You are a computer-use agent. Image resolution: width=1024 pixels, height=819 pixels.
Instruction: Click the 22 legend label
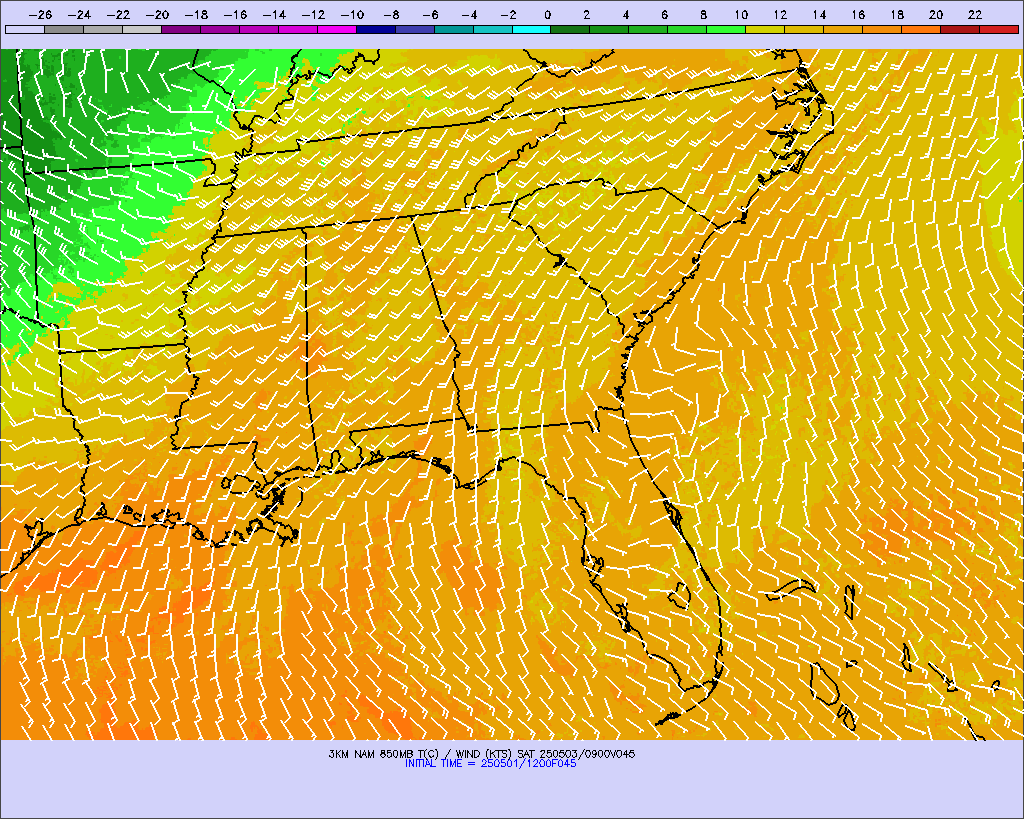[x=974, y=14]
